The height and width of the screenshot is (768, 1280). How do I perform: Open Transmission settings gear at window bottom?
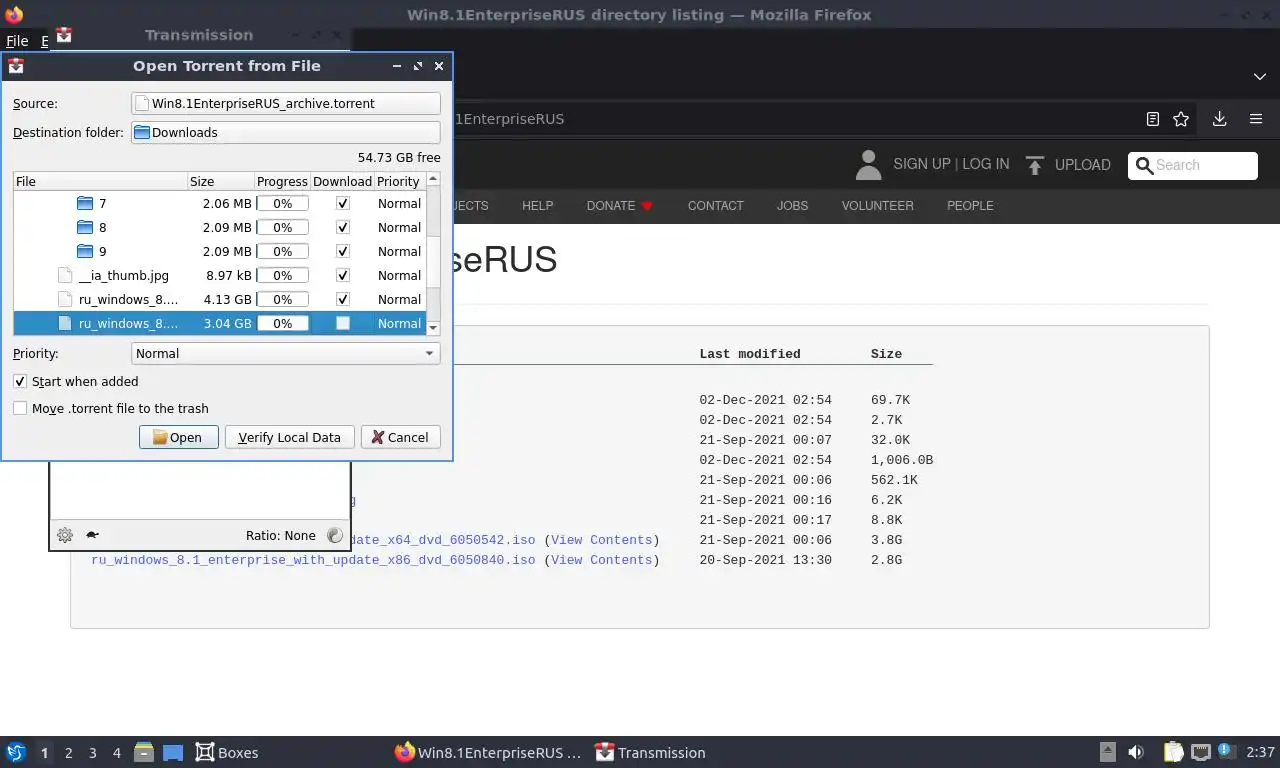[65, 535]
